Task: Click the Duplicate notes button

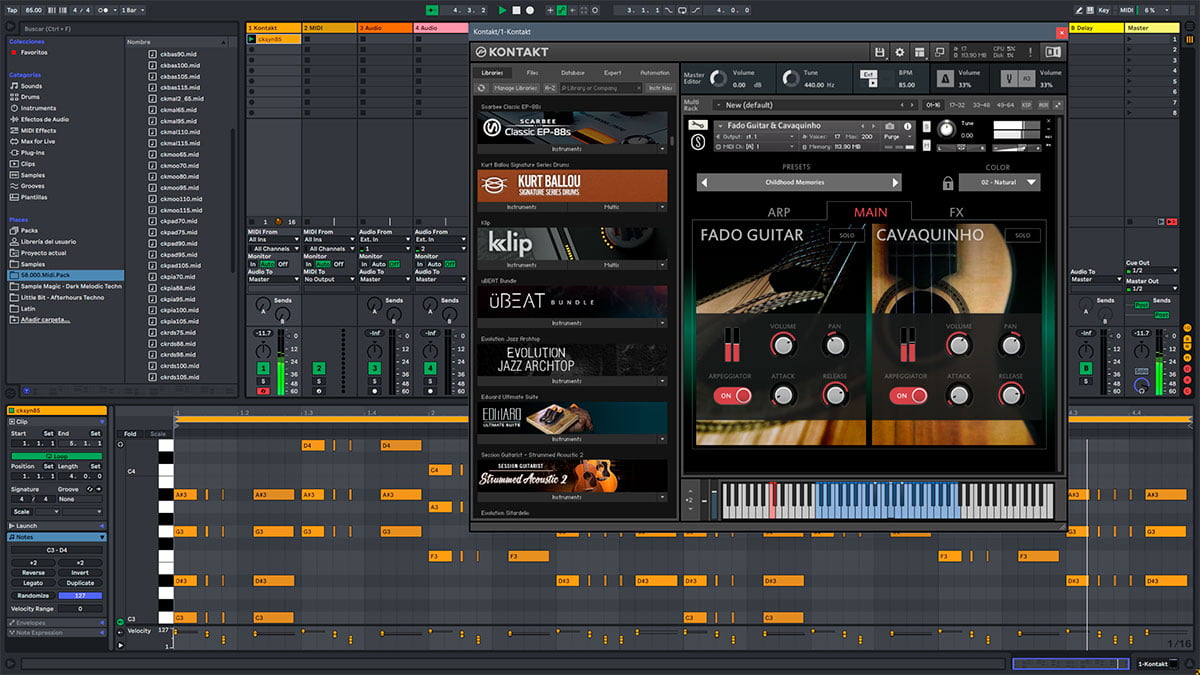Action: point(80,583)
